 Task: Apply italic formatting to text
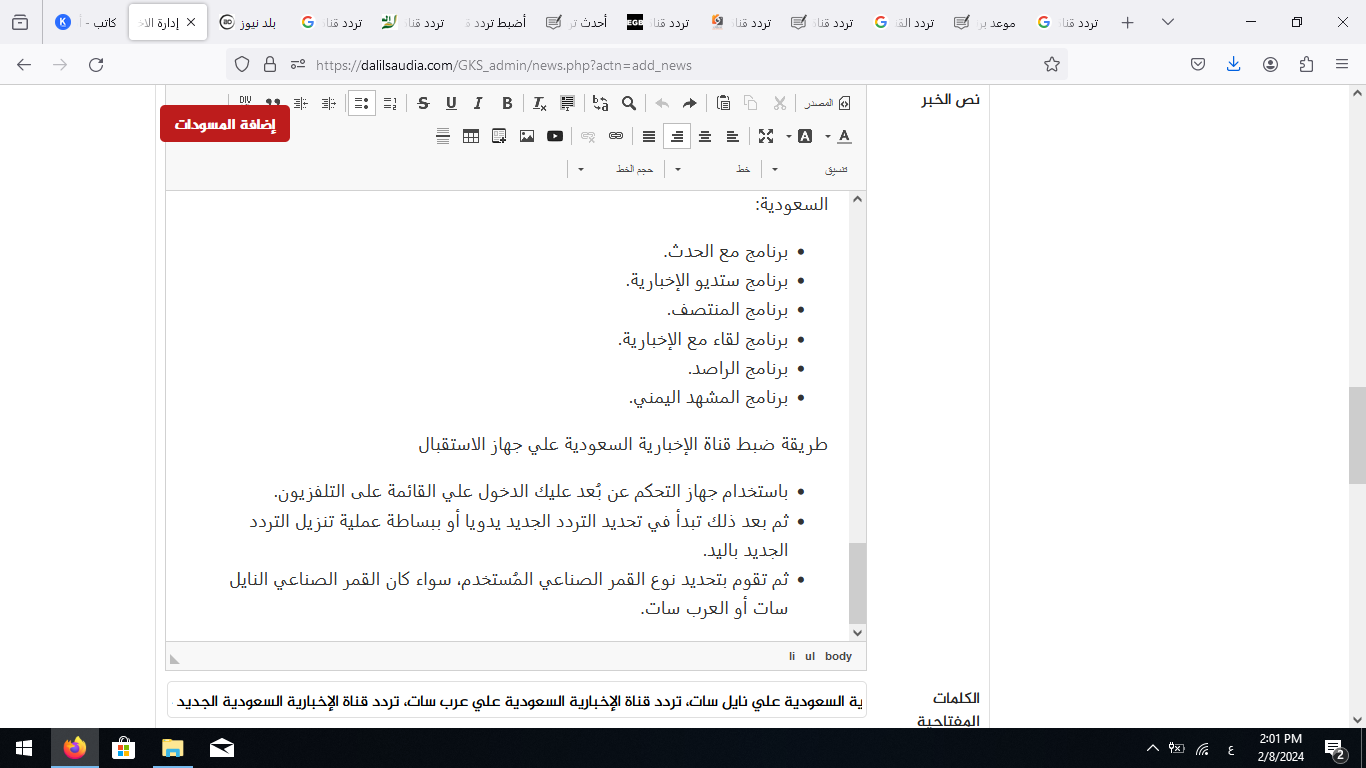[478, 103]
